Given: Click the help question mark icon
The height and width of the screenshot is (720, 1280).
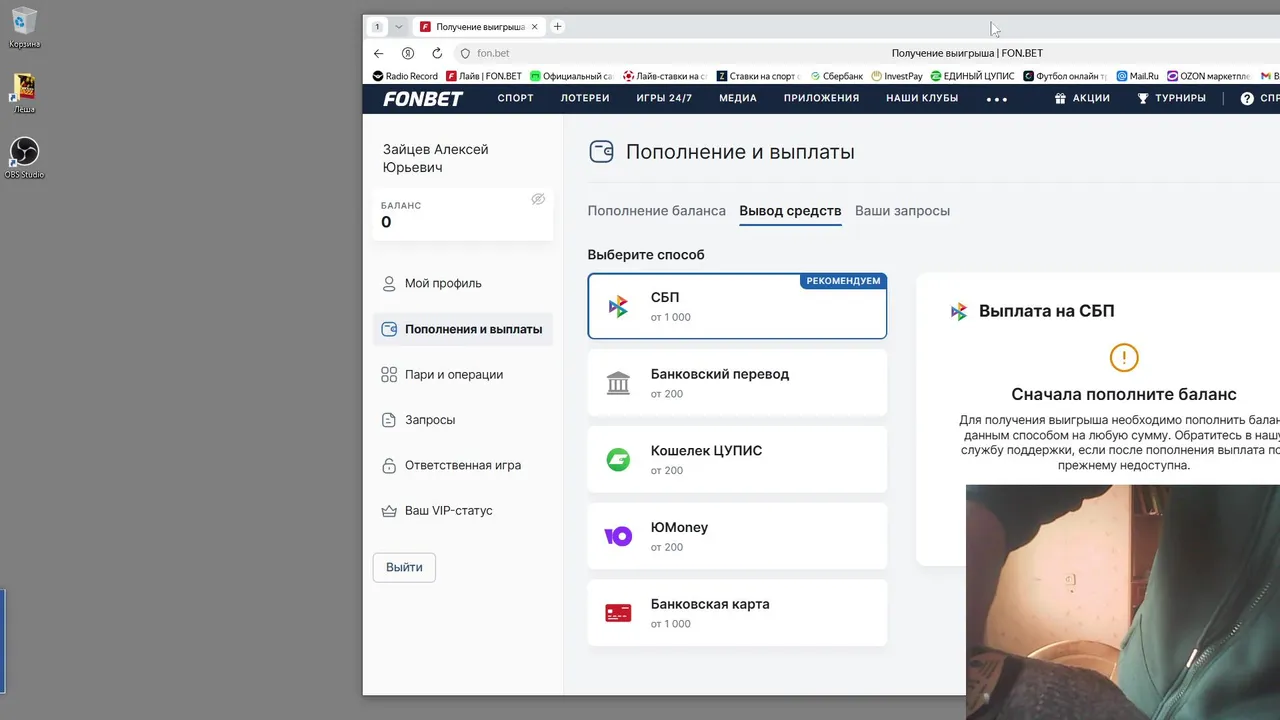Looking at the screenshot, I should [x=1247, y=98].
